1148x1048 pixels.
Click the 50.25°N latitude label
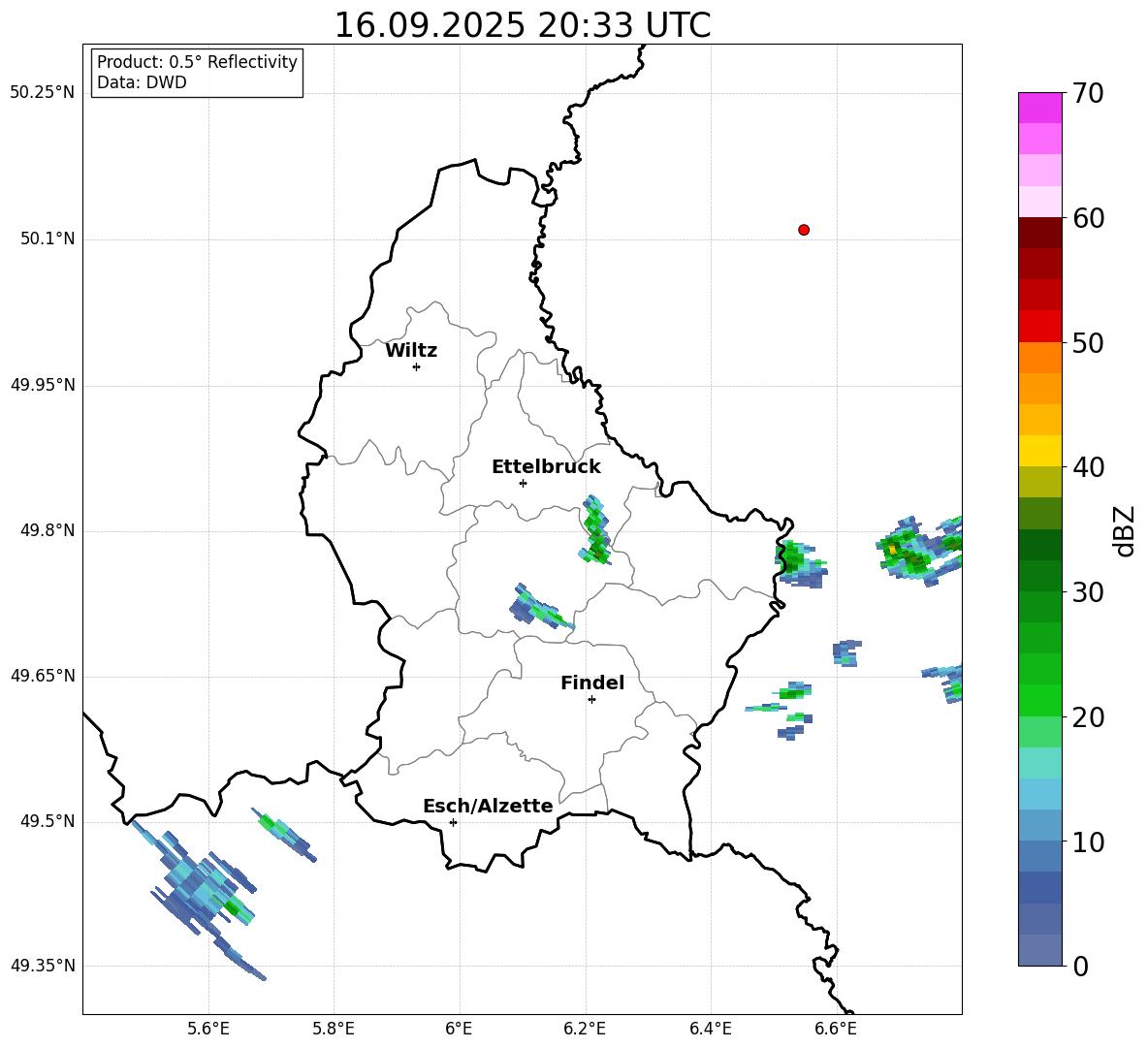(x=43, y=93)
